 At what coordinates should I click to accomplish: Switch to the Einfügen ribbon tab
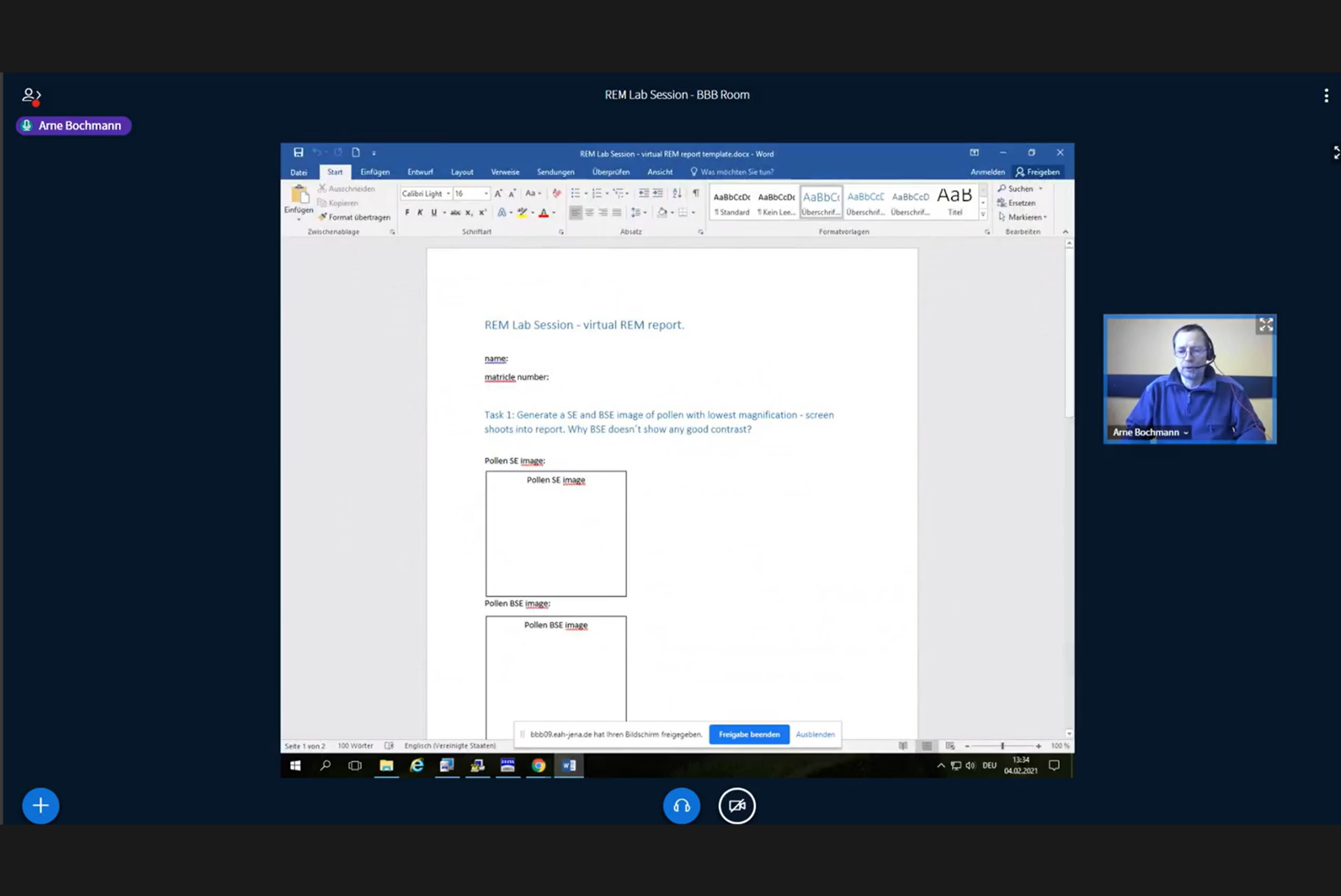375,172
